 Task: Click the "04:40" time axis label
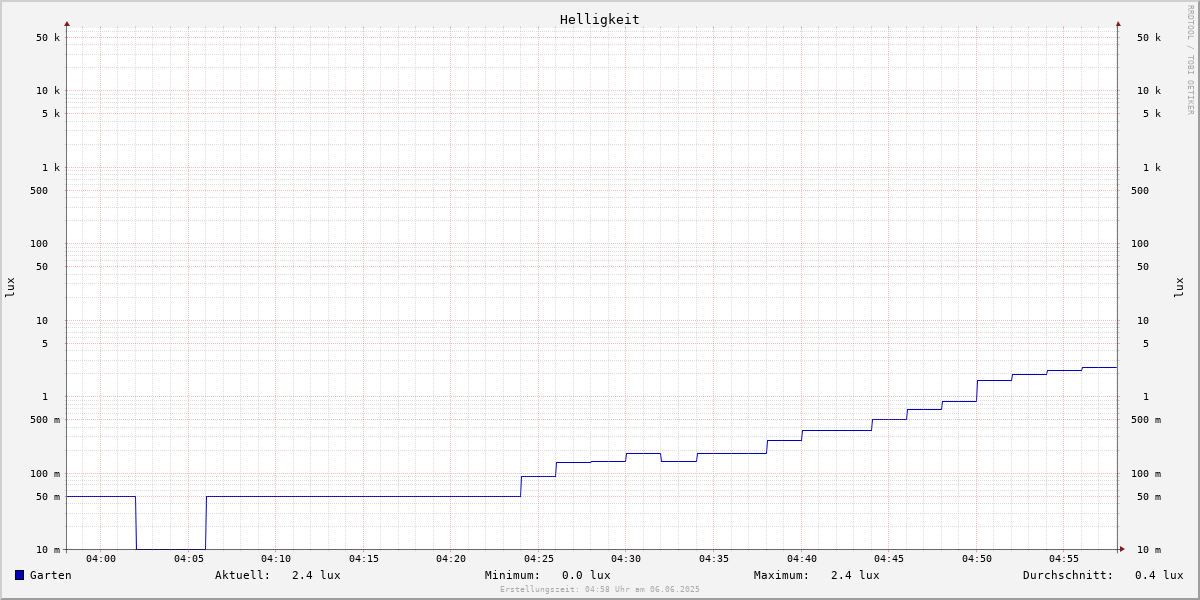pos(802,559)
